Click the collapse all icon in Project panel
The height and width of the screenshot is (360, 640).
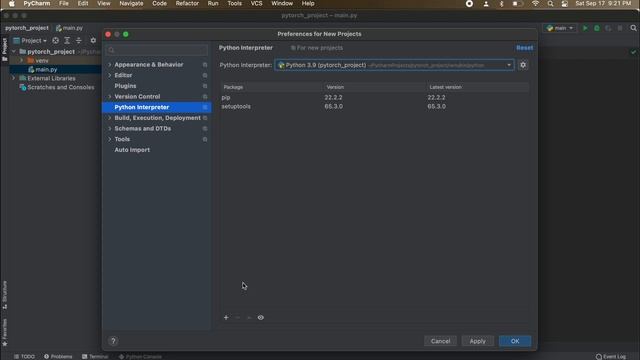[x=79, y=40]
